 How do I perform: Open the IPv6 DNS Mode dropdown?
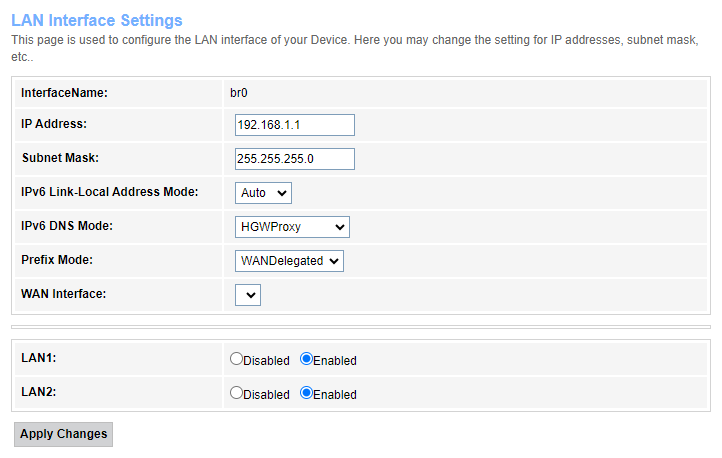pos(292,227)
